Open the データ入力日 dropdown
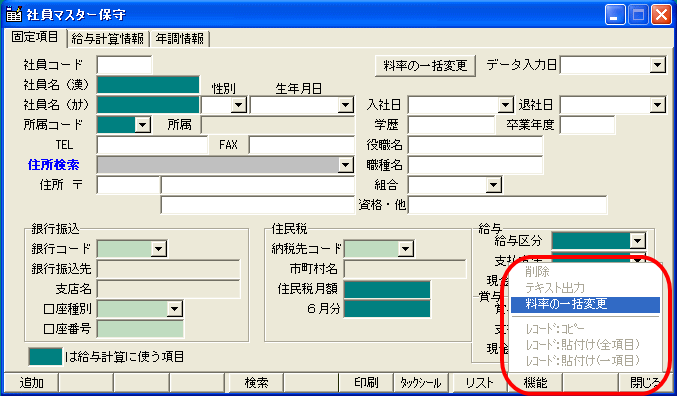This screenshot has height=396, width=677. tap(657, 65)
